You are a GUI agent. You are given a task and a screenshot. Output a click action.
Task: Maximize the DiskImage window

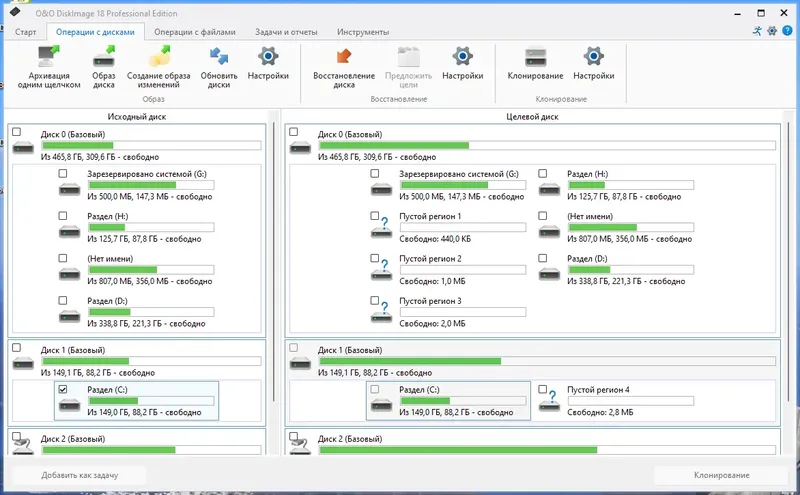761,13
